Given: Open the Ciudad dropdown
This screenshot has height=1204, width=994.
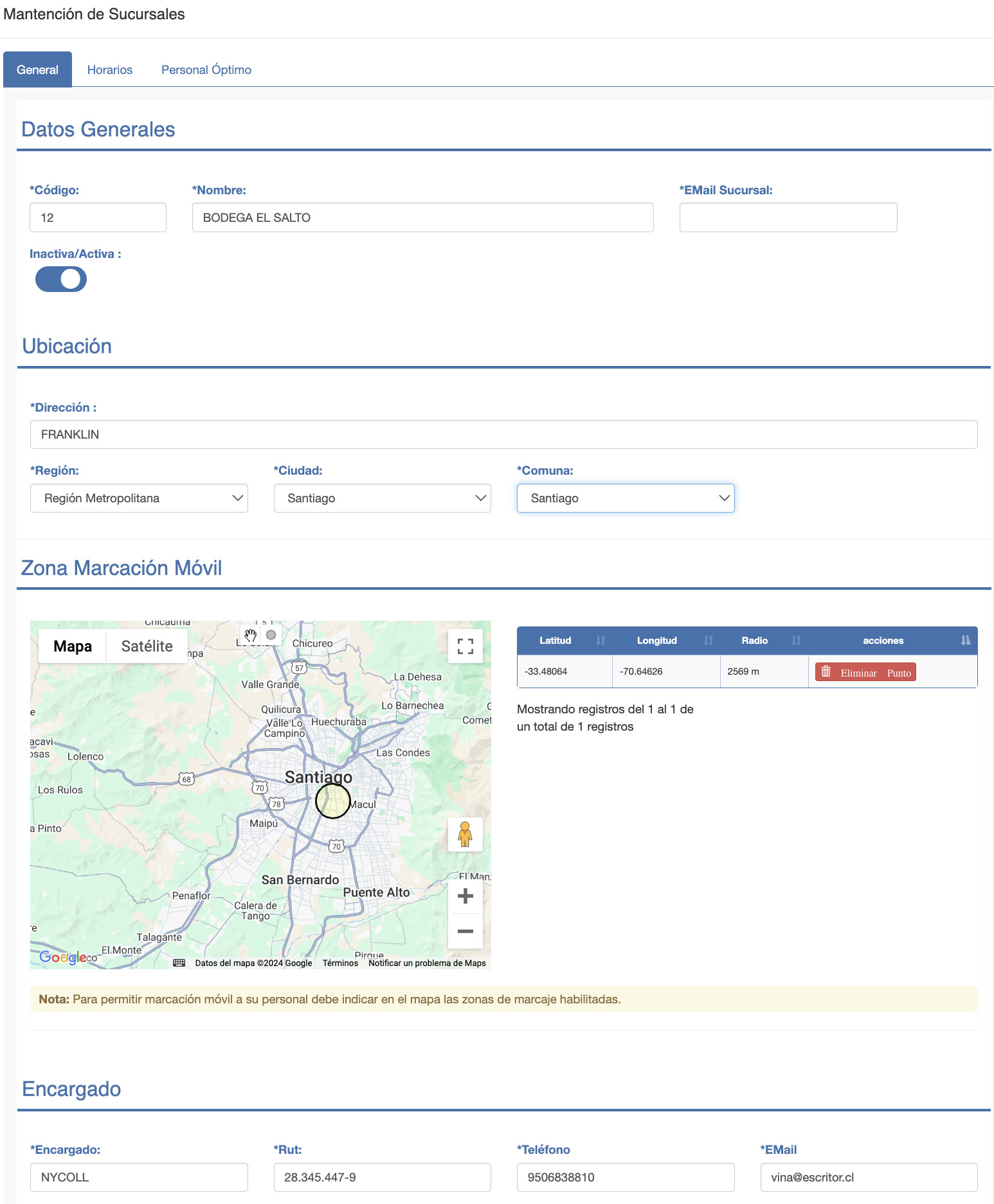Looking at the screenshot, I should tap(382, 498).
